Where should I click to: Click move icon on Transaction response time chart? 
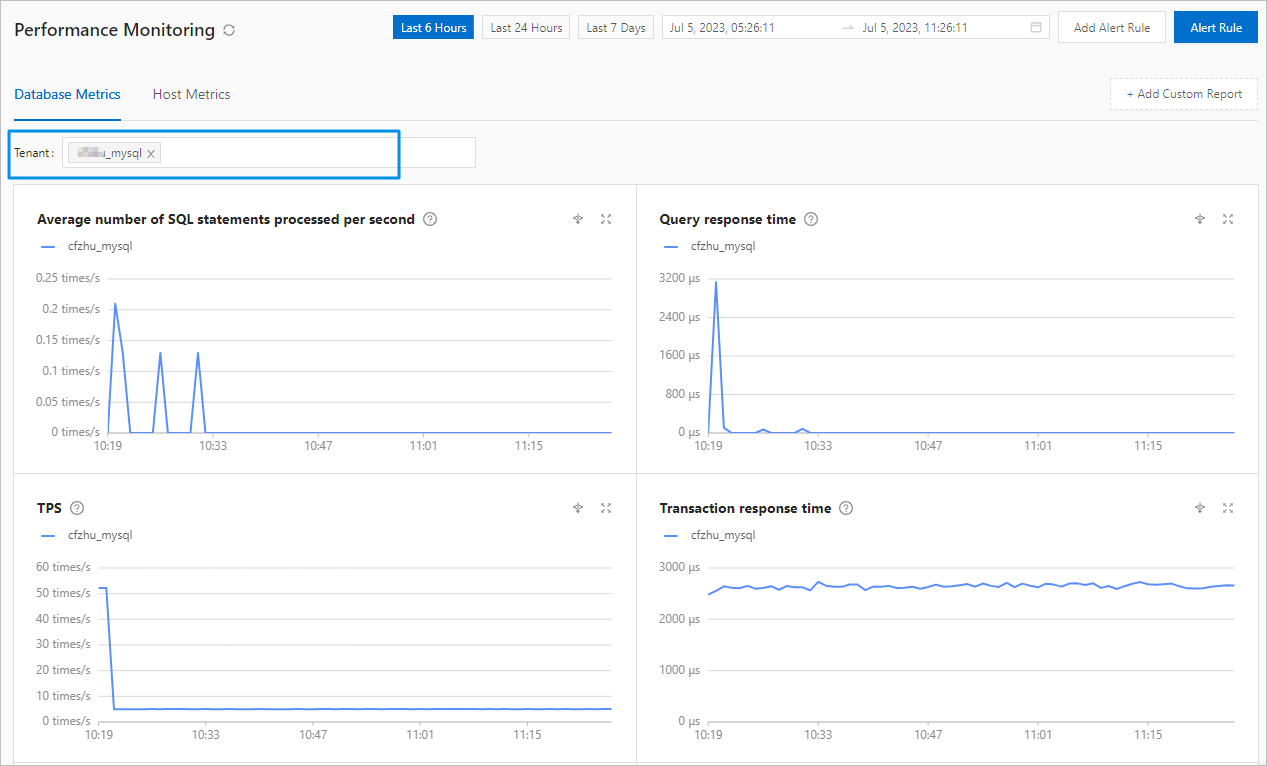click(1200, 508)
